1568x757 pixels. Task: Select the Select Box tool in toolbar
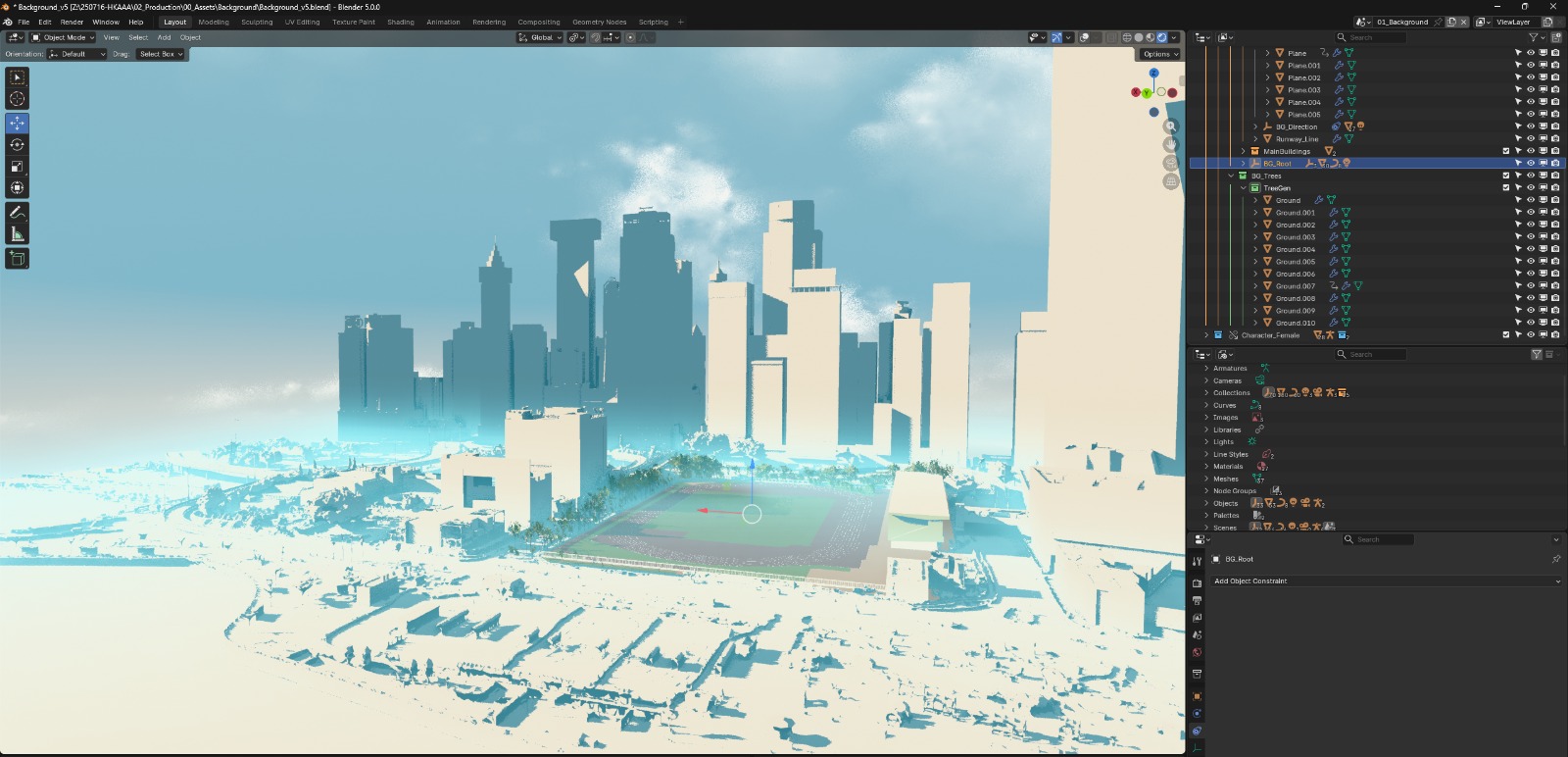(17, 77)
